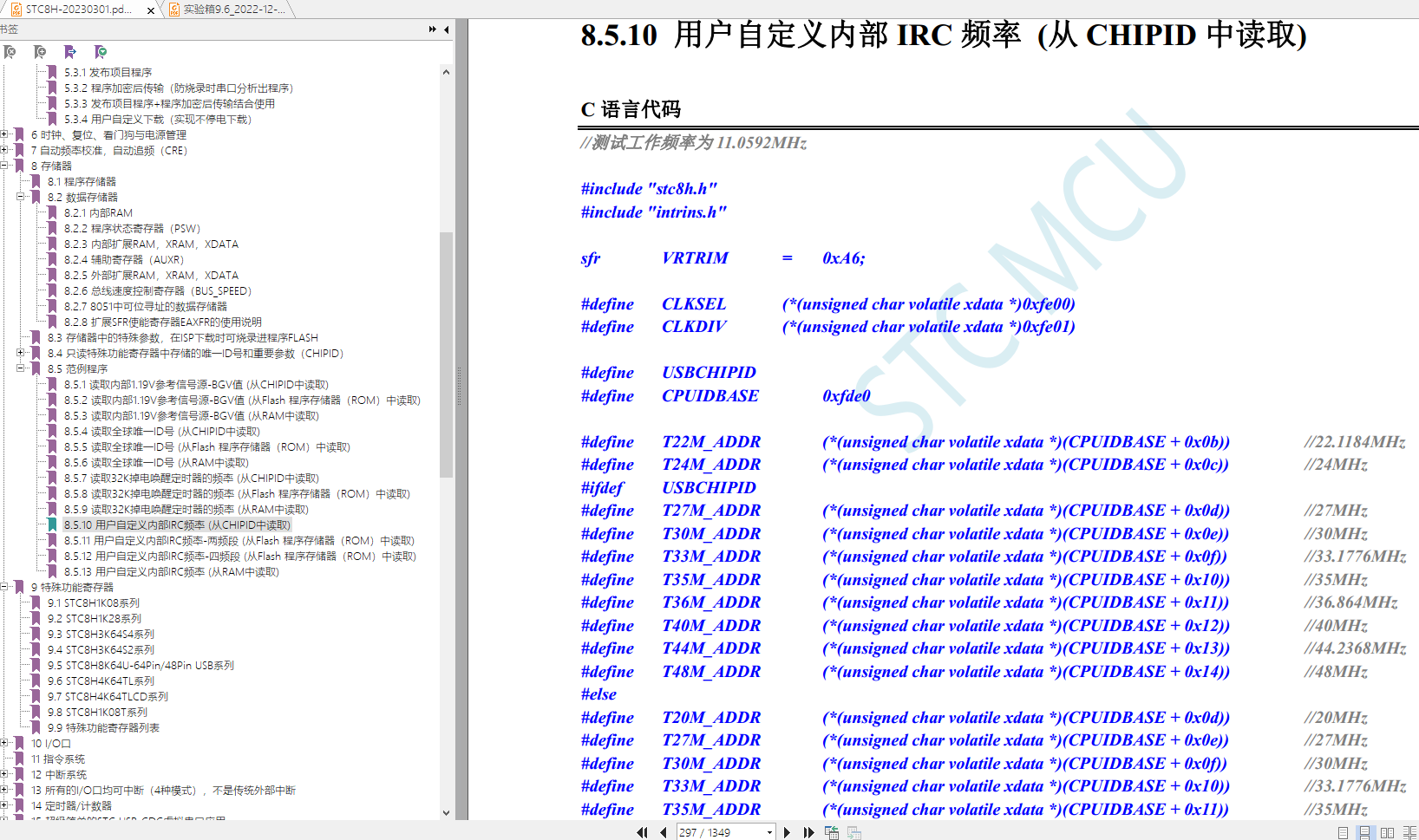The height and width of the screenshot is (840, 1419).
Task: Click the greyed next view icon
Action: [x=854, y=832]
